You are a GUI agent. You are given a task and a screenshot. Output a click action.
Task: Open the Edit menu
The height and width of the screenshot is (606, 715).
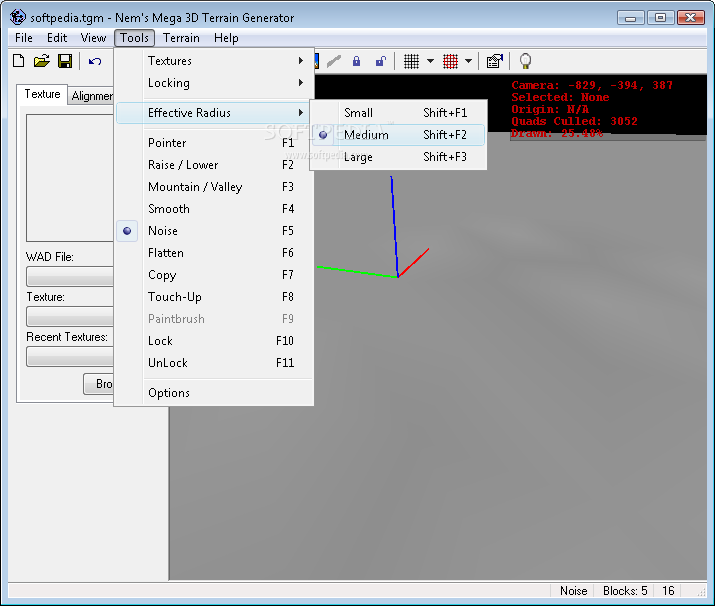pyautogui.click(x=57, y=38)
